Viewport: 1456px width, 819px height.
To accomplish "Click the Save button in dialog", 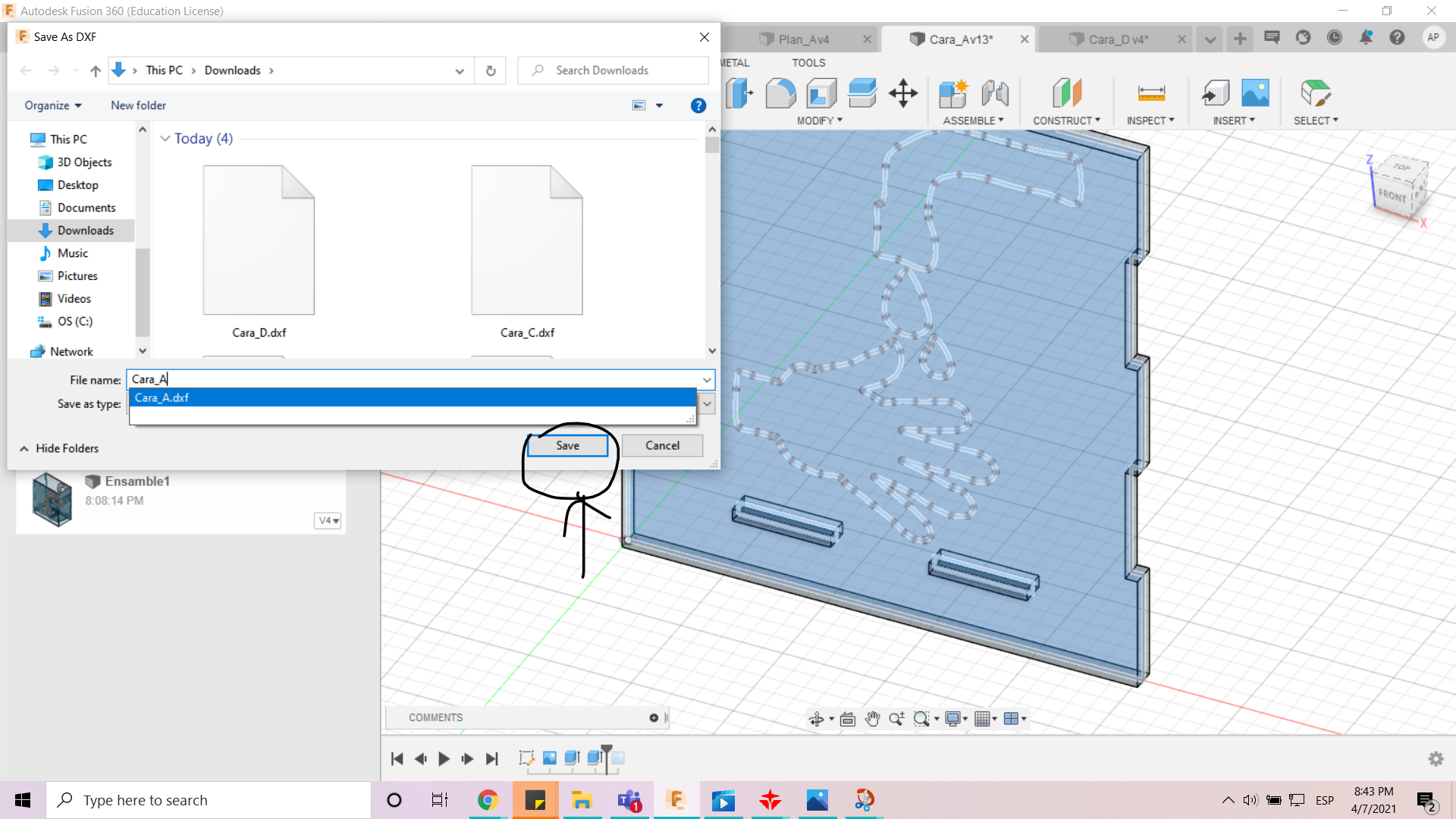I will coord(566,445).
